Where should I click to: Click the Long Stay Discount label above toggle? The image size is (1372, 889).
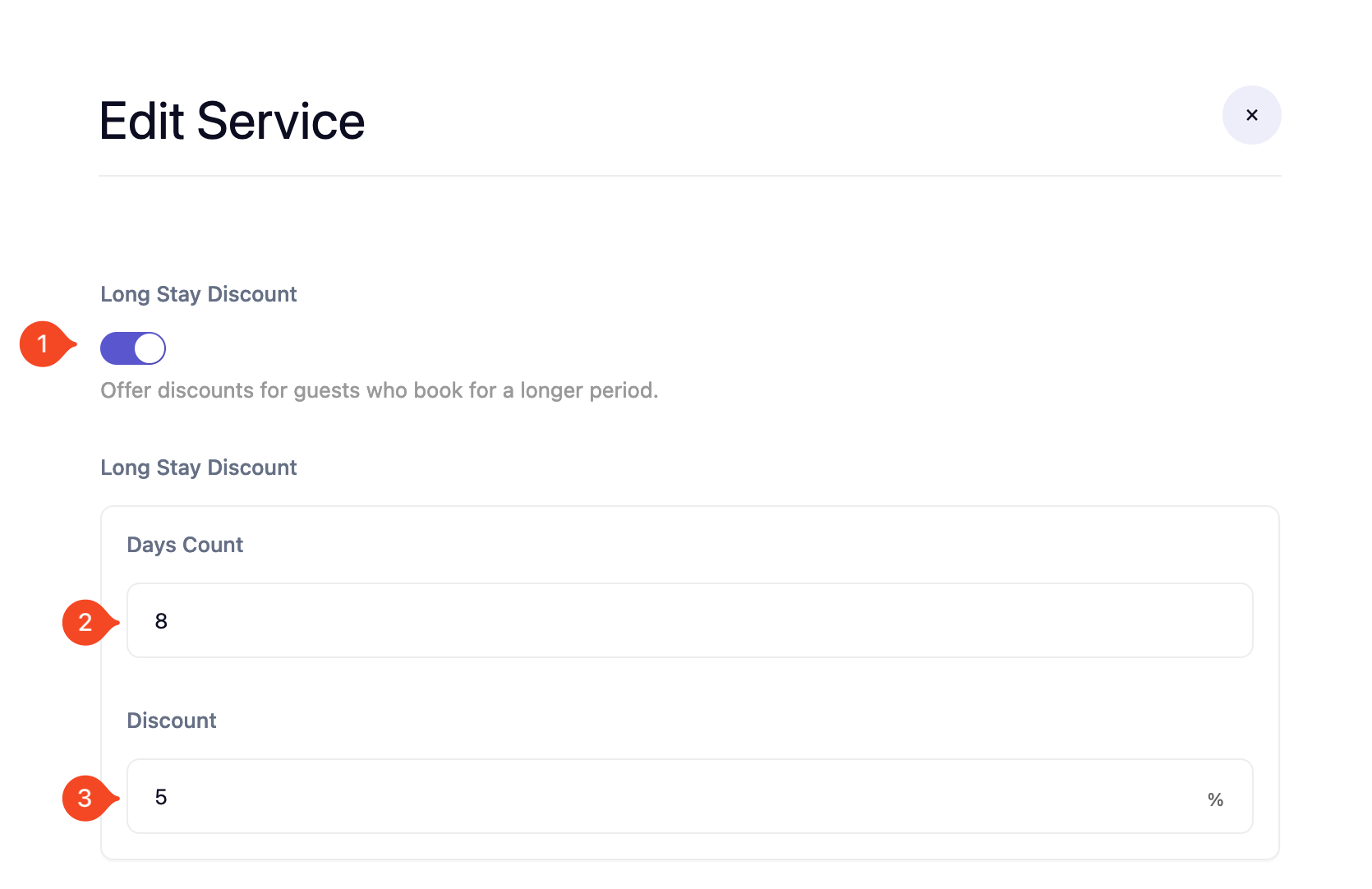tap(198, 294)
